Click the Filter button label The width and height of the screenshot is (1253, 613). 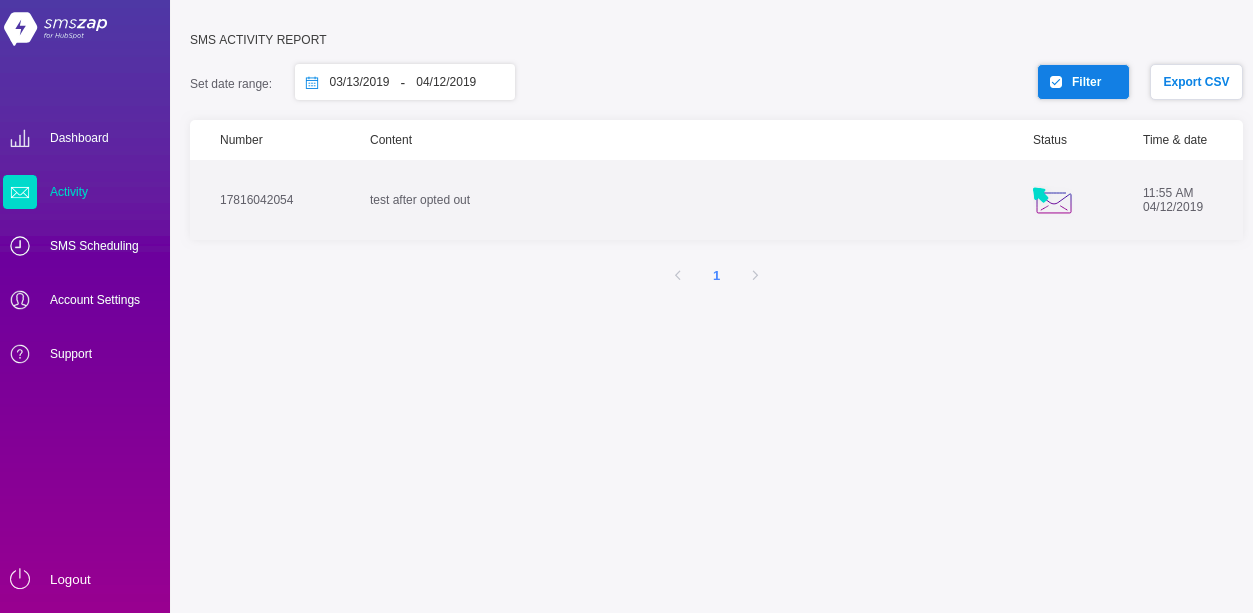[x=1086, y=82]
